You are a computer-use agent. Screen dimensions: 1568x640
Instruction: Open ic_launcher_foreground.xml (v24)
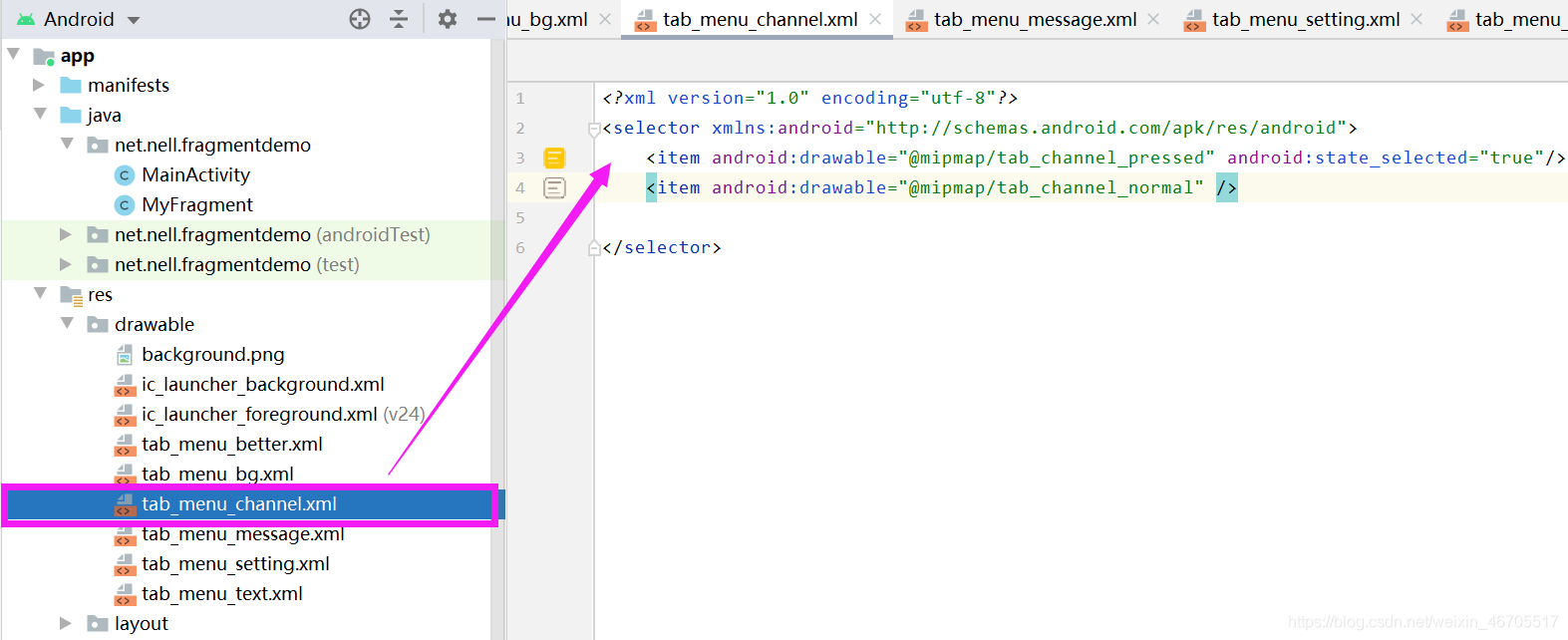click(x=283, y=414)
